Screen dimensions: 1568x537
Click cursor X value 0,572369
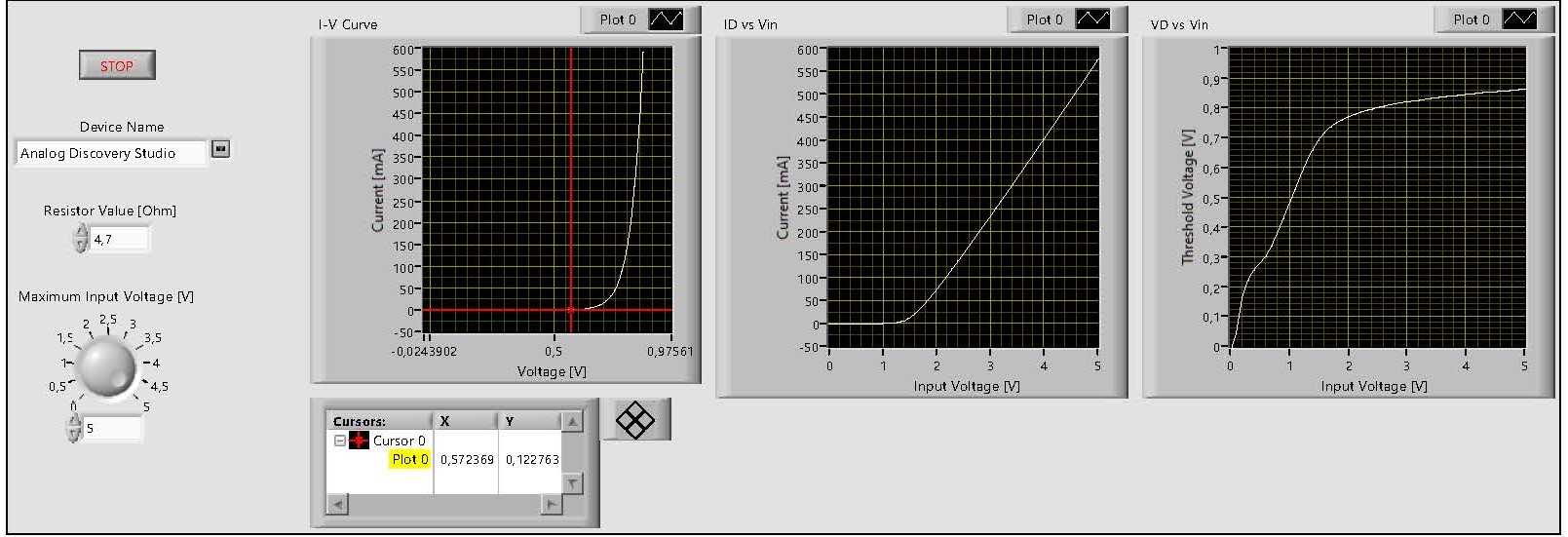click(x=467, y=459)
